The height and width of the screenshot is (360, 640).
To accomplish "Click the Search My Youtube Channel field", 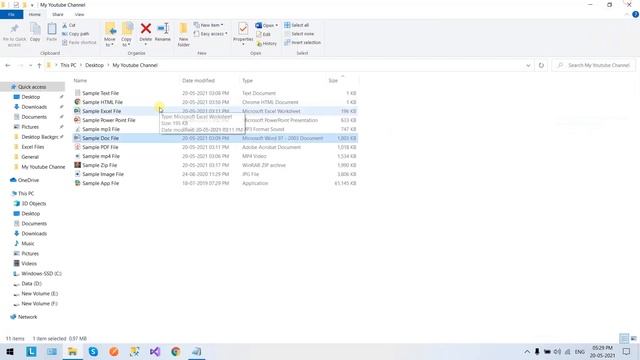I will (594, 65).
